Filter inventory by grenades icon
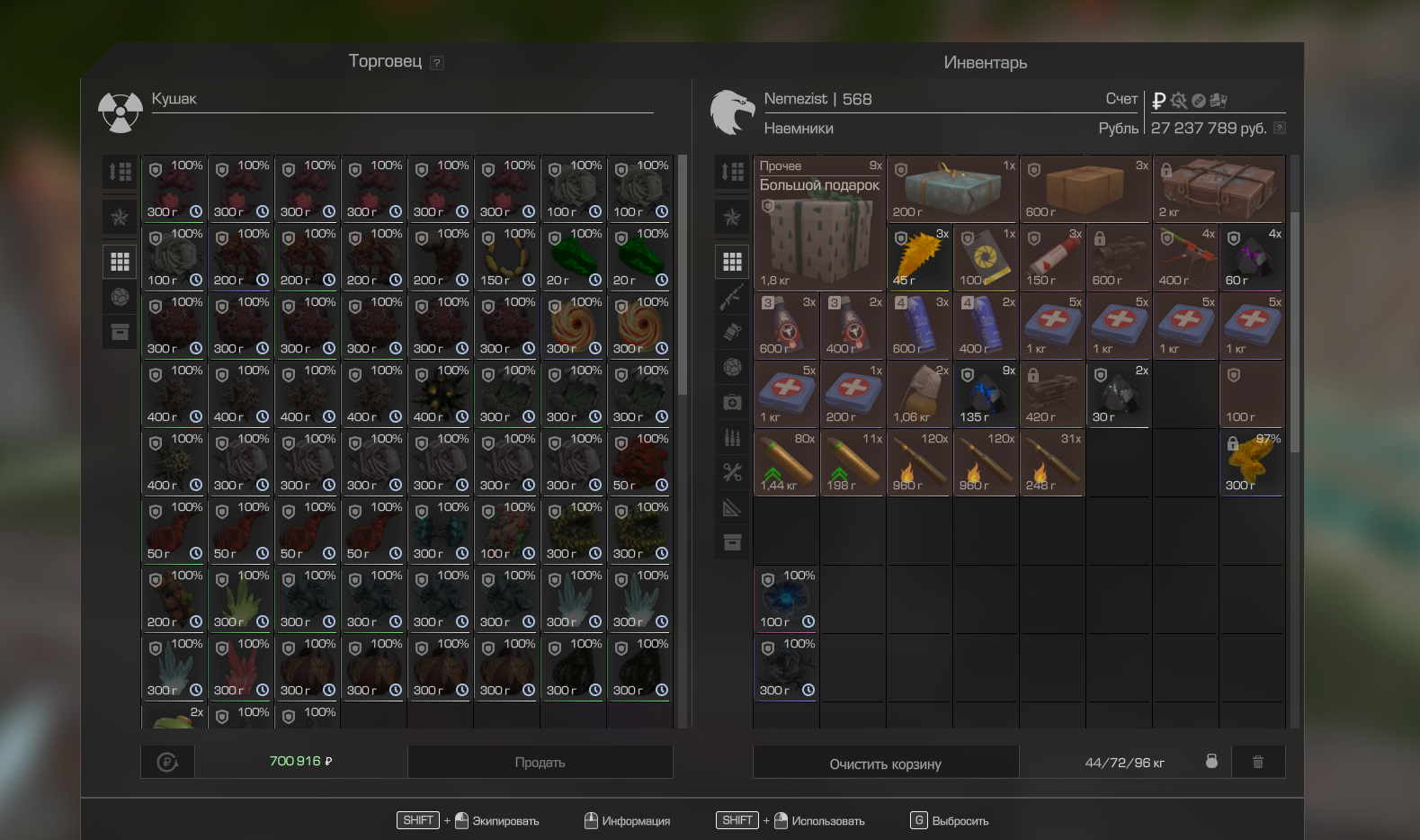The height and width of the screenshot is (840, 1420). click(x=732, y=332)
